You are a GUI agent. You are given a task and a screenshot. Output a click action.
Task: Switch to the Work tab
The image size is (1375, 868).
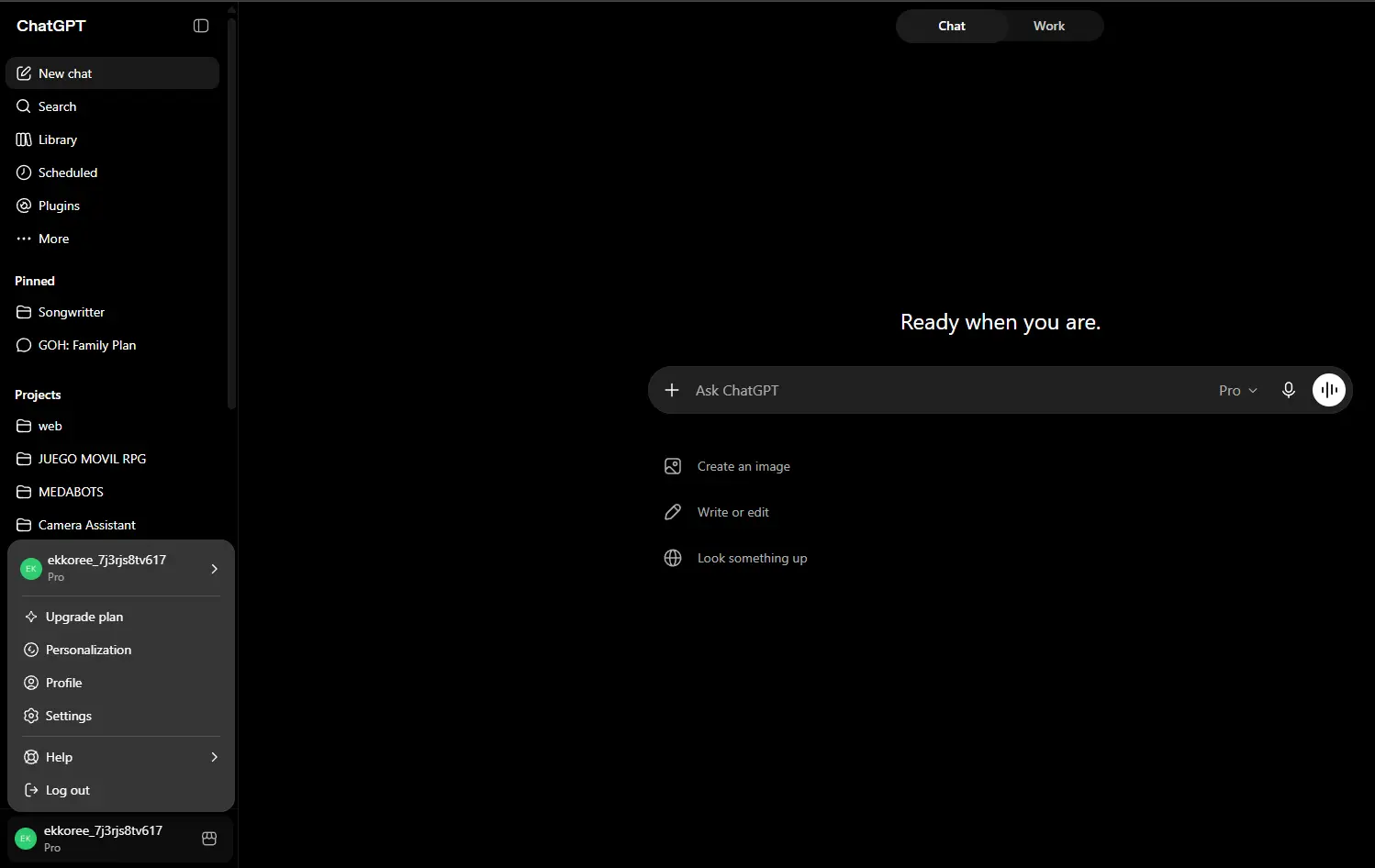pos(1049,26)
